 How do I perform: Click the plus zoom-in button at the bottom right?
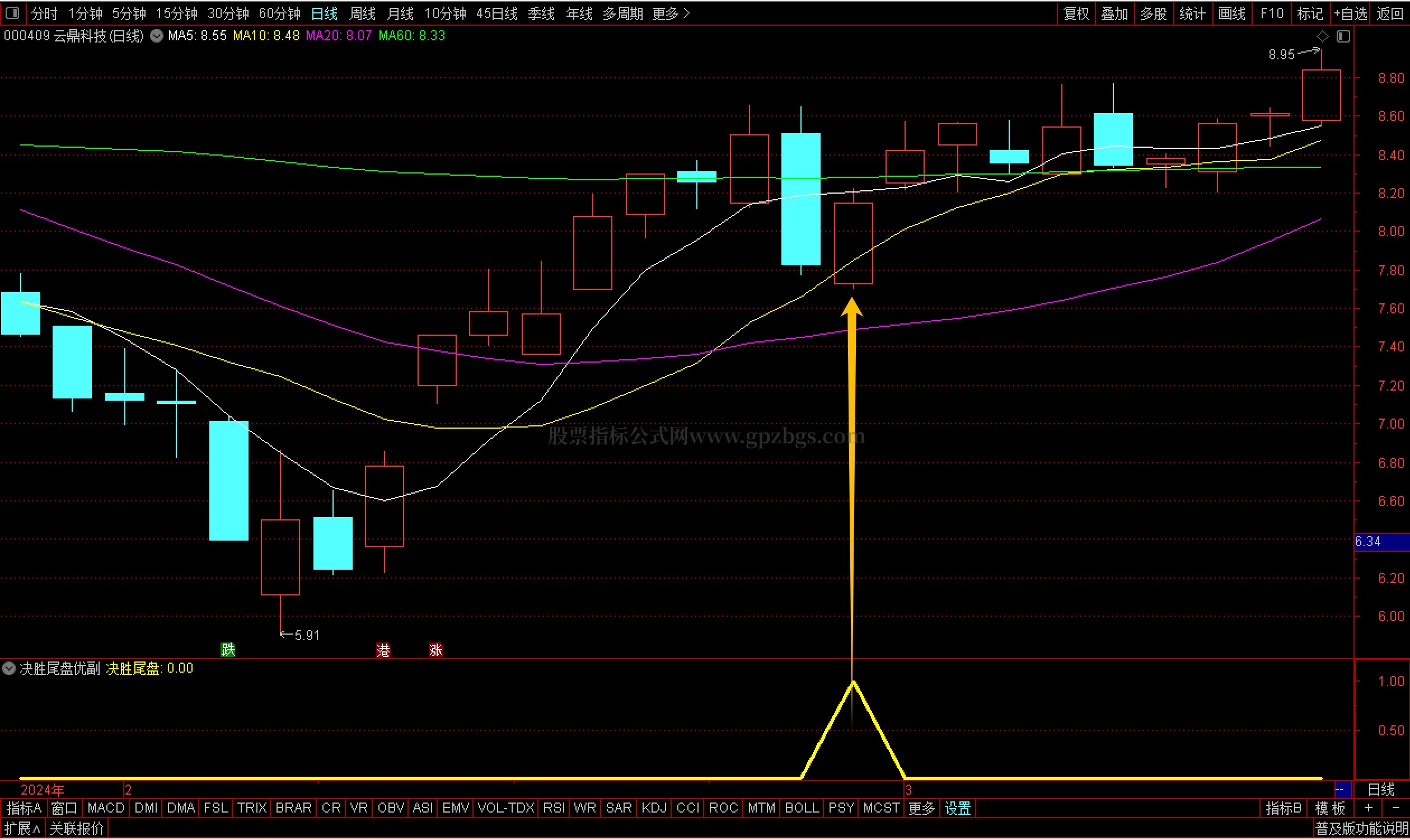pyautogui.click(x=1369, y=809)
